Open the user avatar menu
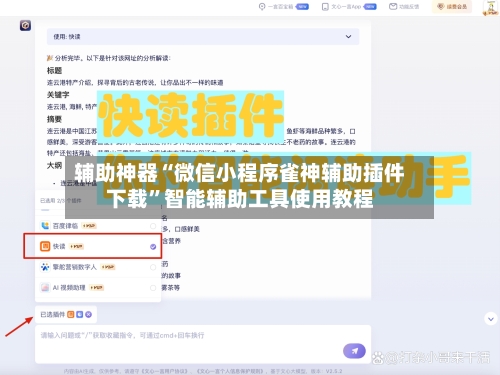Viewport: 500px width, 375px height. click(x=491, y=8)
